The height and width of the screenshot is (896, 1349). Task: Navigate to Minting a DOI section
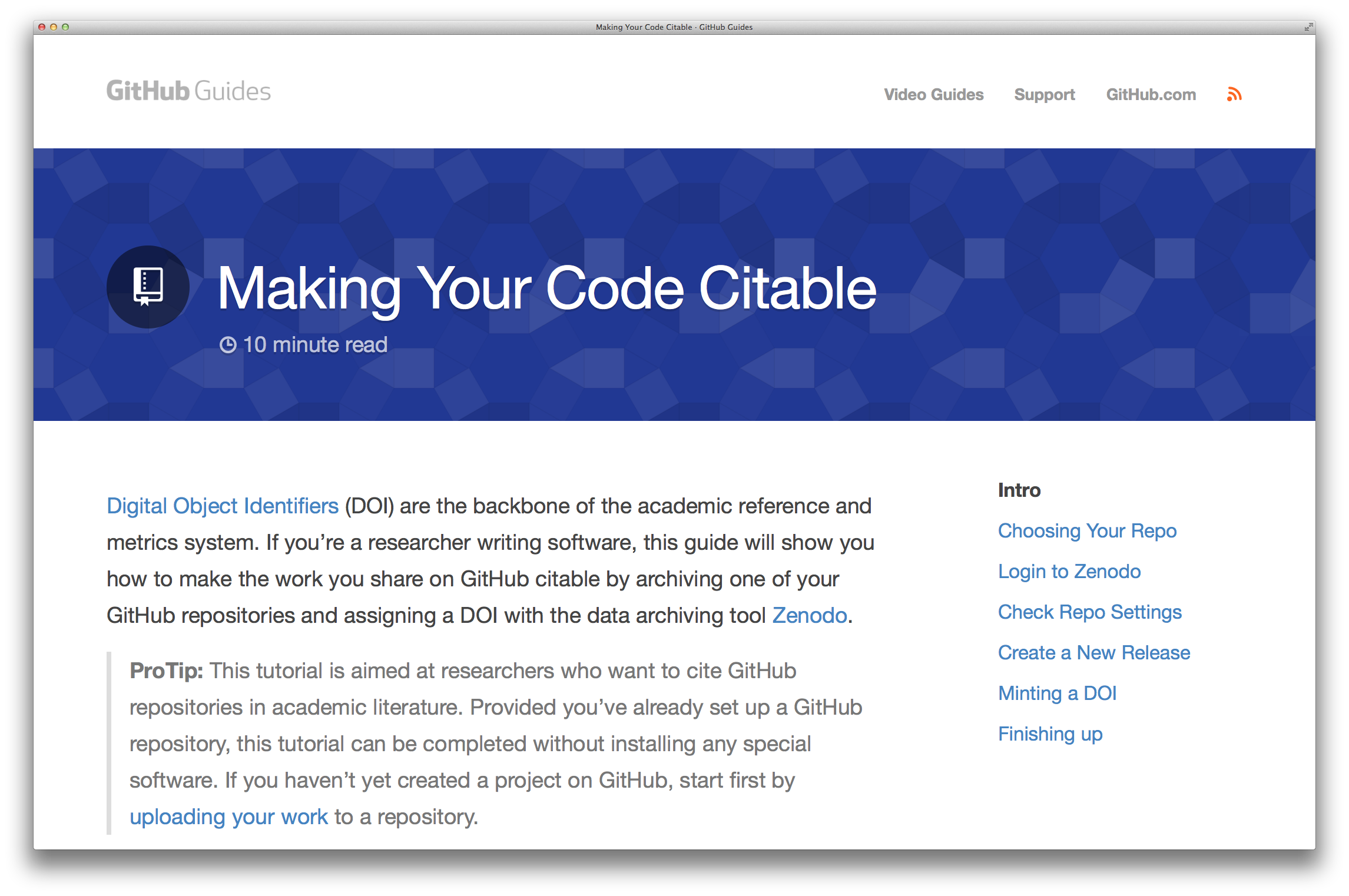click(1058, 692)
